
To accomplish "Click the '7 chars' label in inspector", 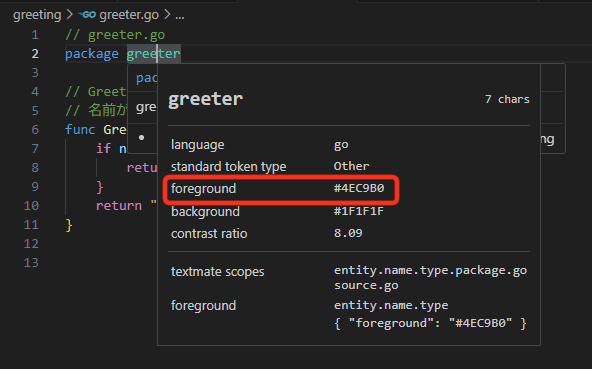I will click(507, 99).
